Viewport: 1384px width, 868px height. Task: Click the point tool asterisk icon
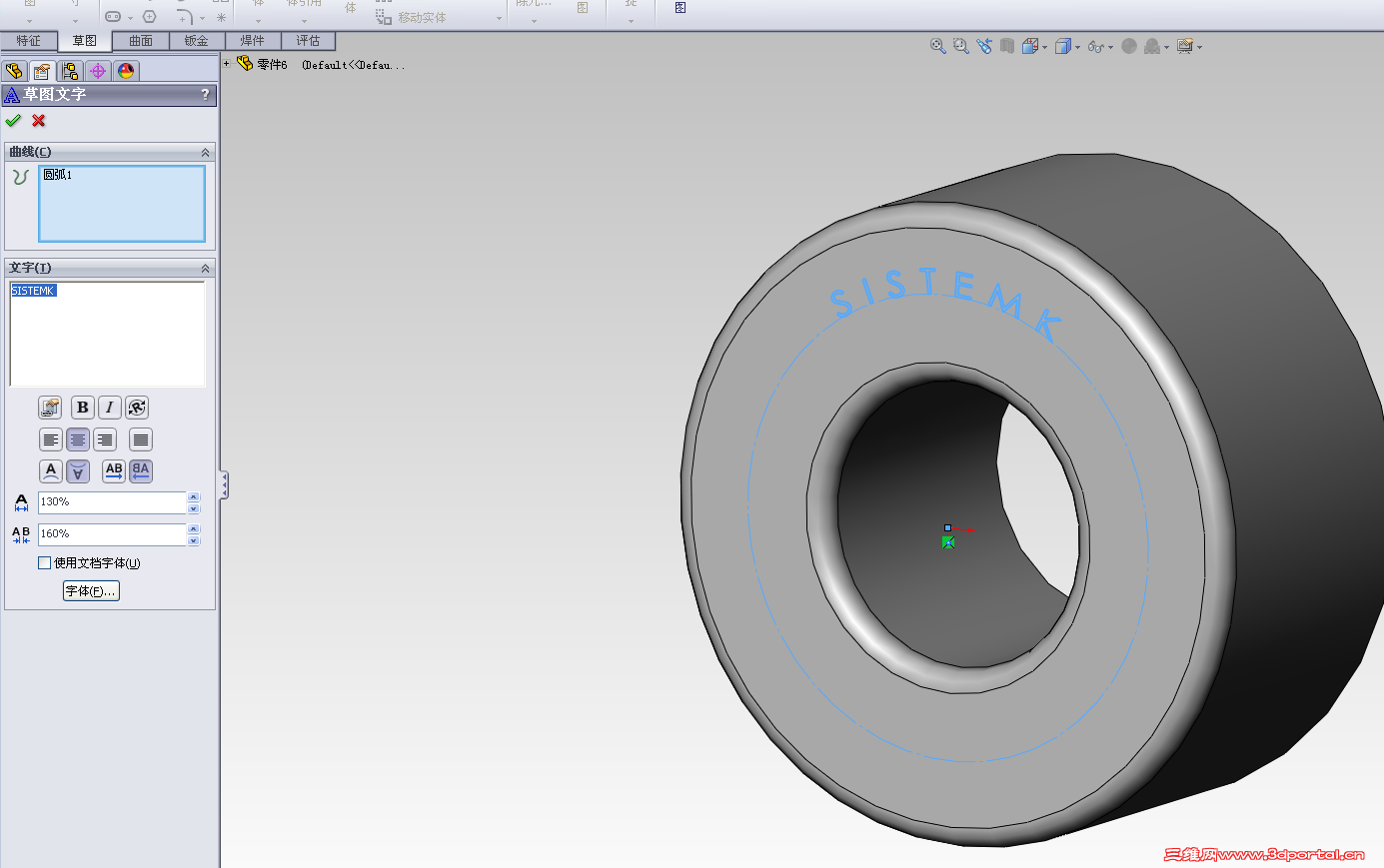pos(221,17)
